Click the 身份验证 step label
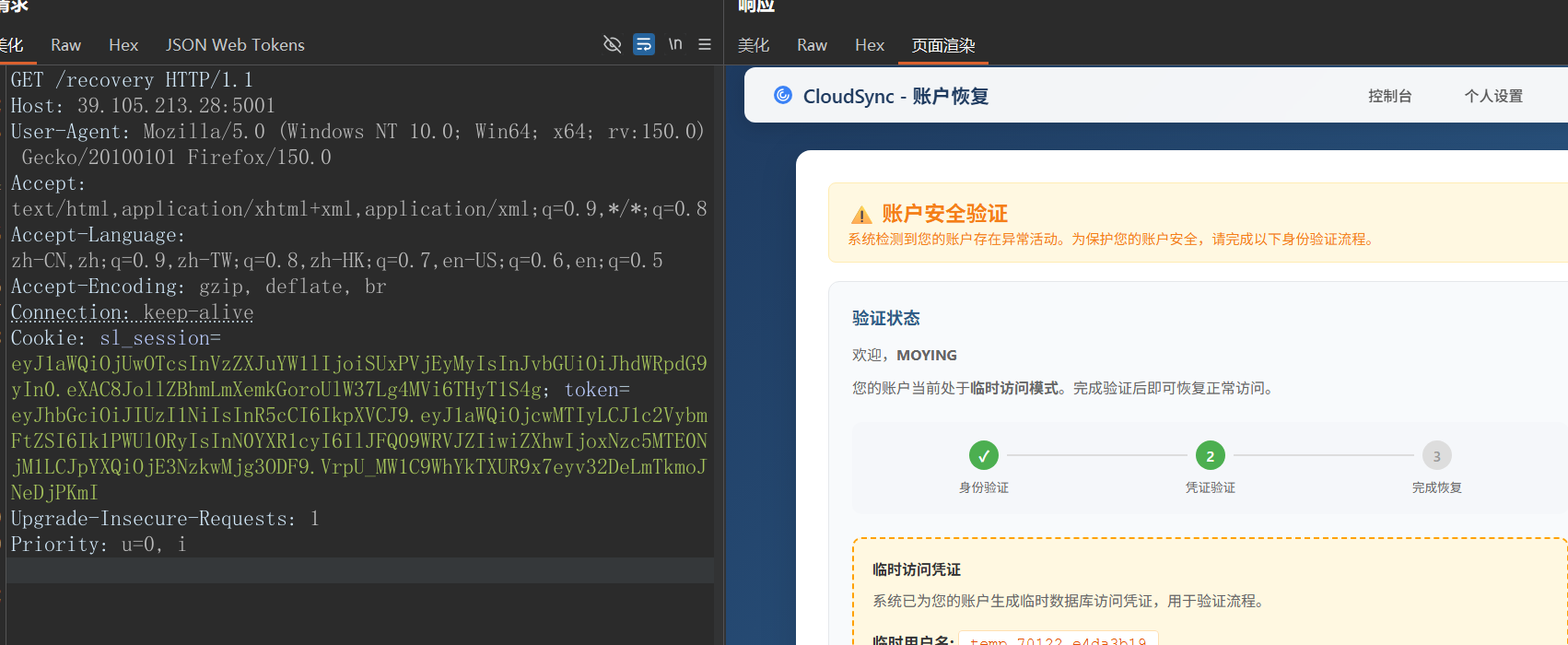Screen dimensions: 1568x645 click(x=984, y=487)
